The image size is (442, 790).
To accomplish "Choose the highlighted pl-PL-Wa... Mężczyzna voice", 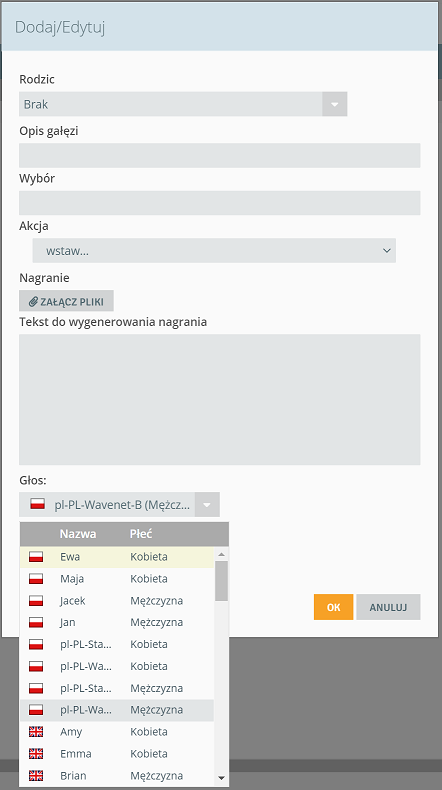I will tap(117, 710).
